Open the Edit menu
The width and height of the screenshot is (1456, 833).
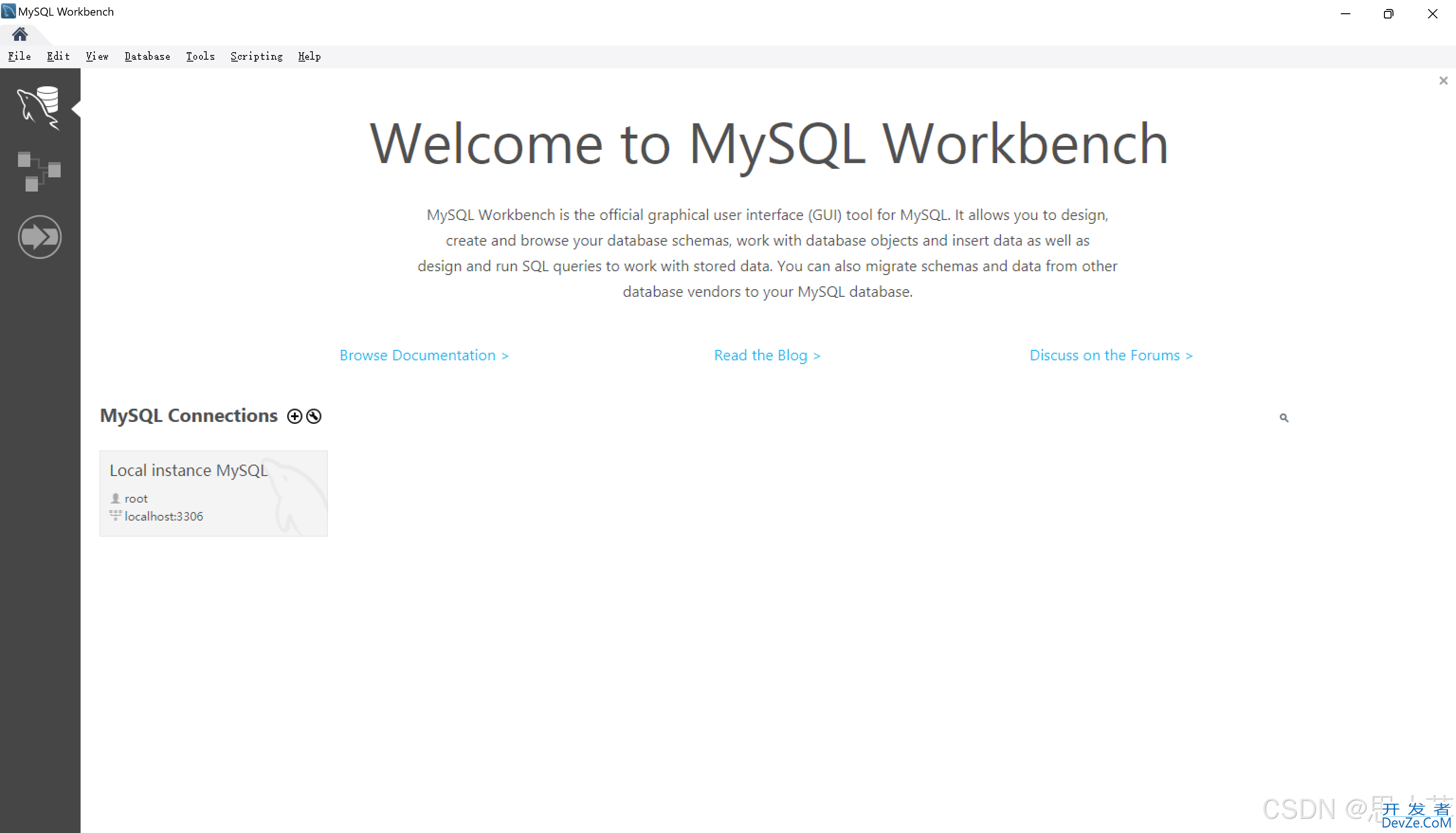pyautogui.click(x=58, y=56)
